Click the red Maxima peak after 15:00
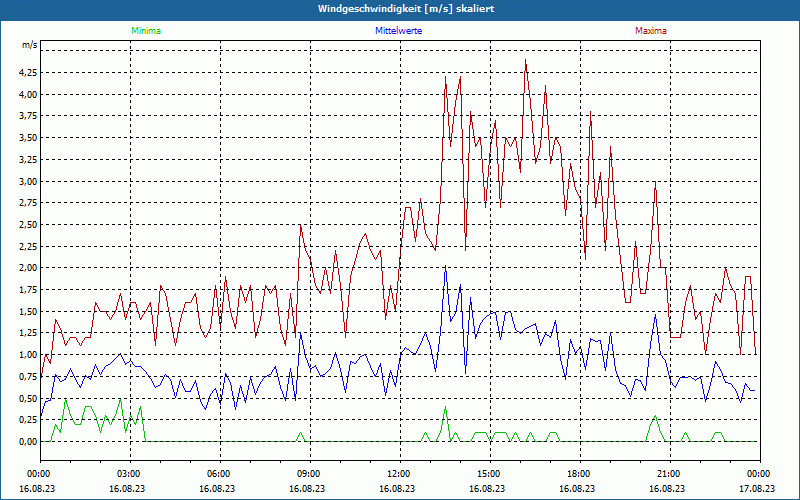This screenshot has height=500, width=800. coord(526,60)
